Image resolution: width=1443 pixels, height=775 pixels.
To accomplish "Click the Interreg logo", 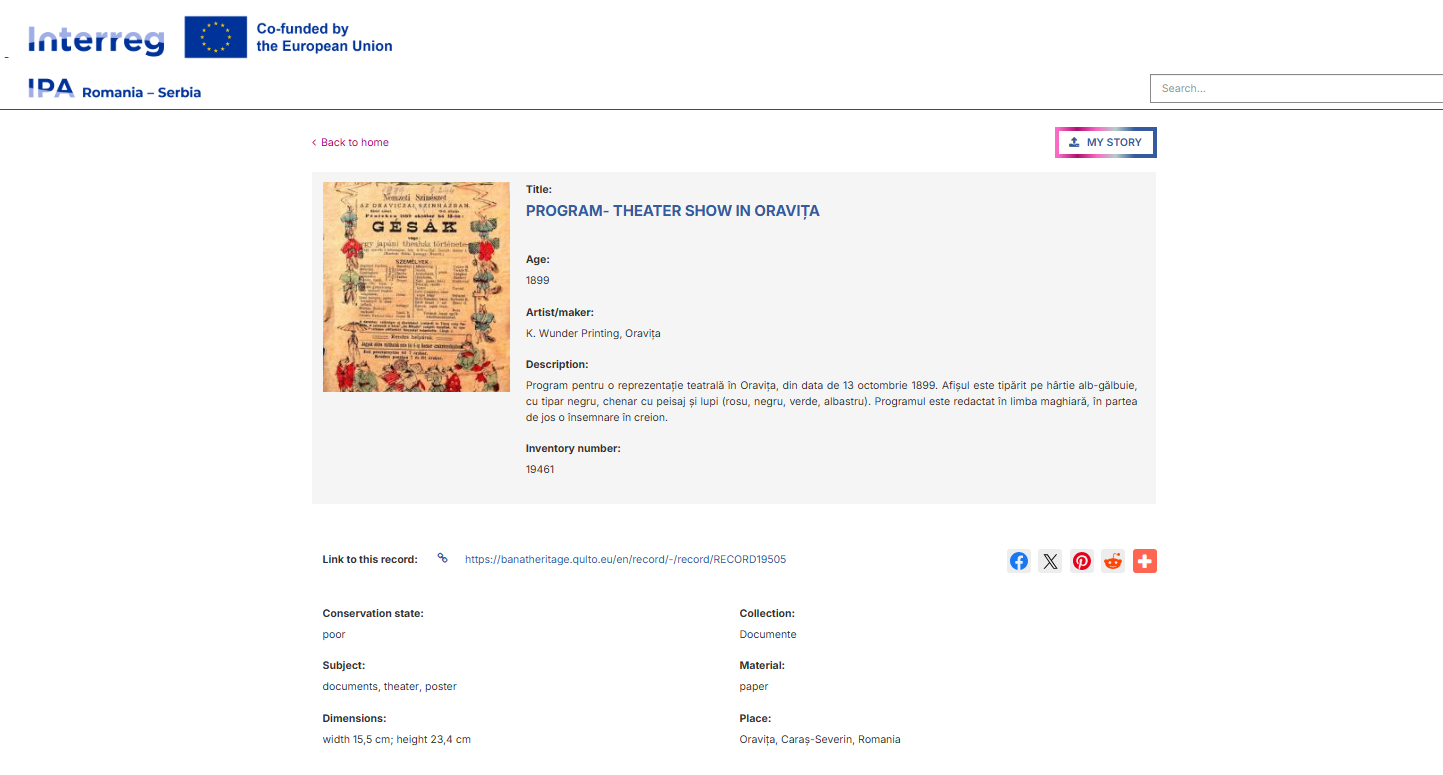I will tap(97, 39).
